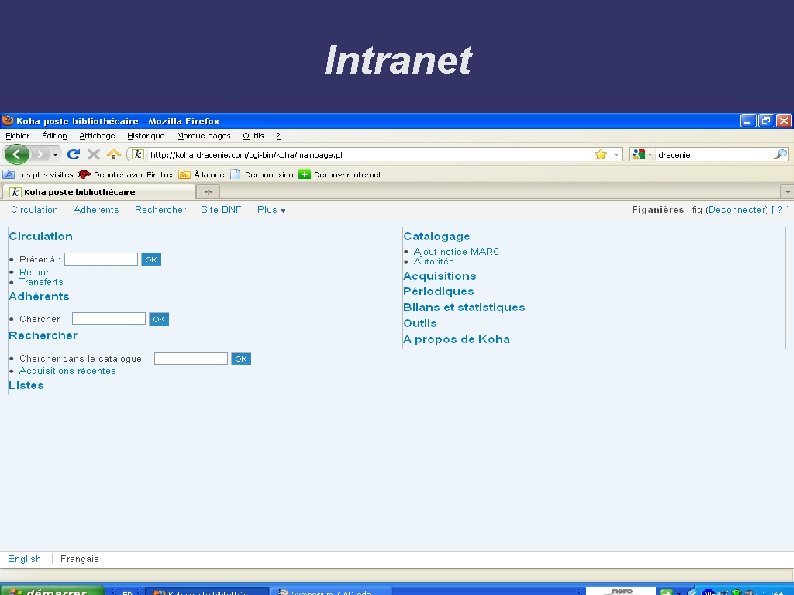Open the Édition menu
Viewport: 794px width, 595px height.
click(x=54, y=136)
